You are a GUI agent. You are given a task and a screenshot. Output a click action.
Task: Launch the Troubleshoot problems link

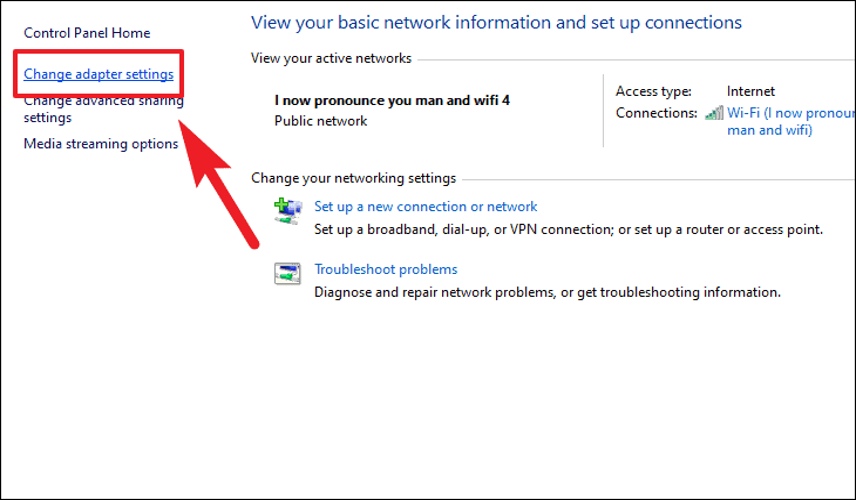[x=386, y=269]
